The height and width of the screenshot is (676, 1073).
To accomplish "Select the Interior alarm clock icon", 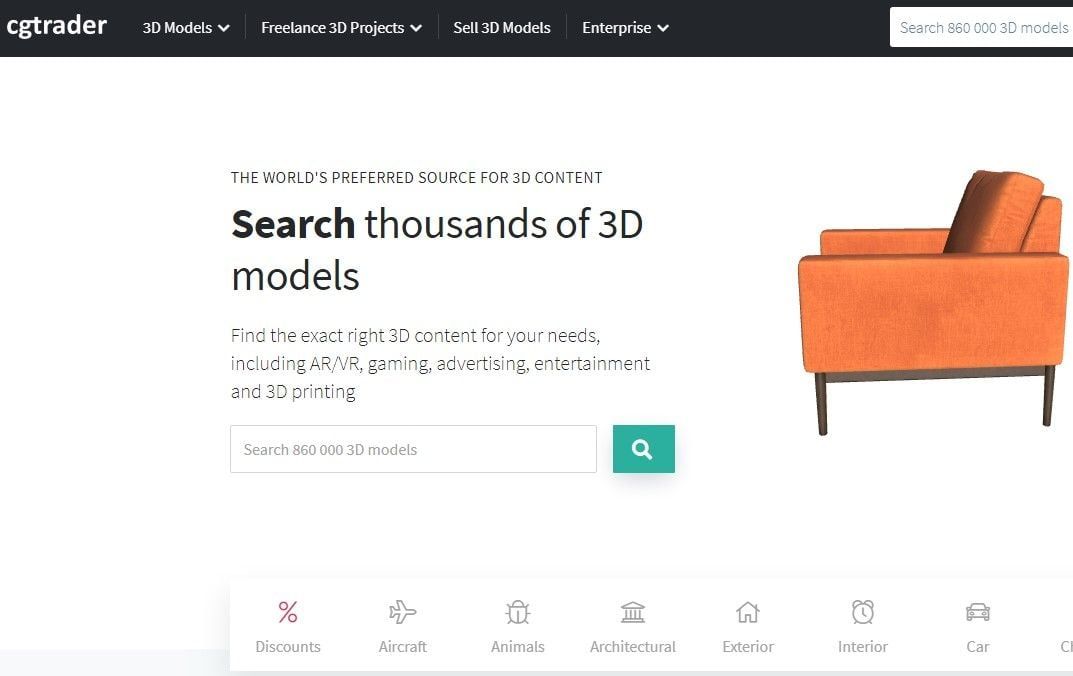I will click(863, 612).
